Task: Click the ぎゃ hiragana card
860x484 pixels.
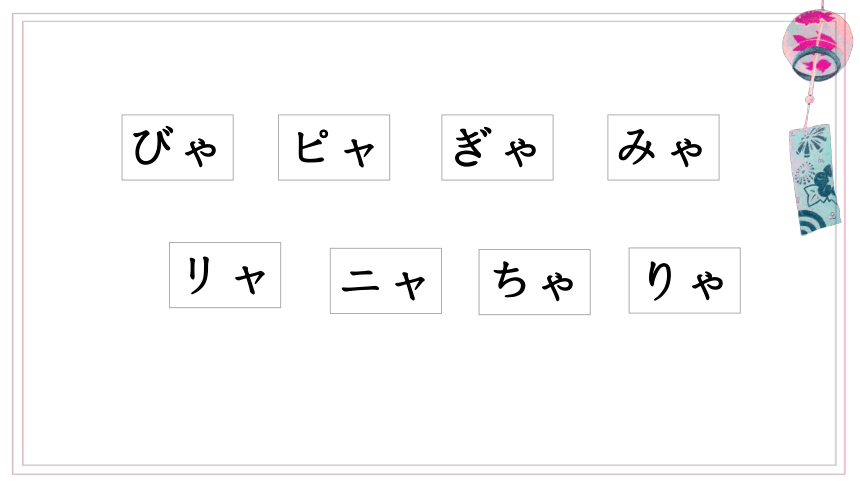Action: (497, 147)
